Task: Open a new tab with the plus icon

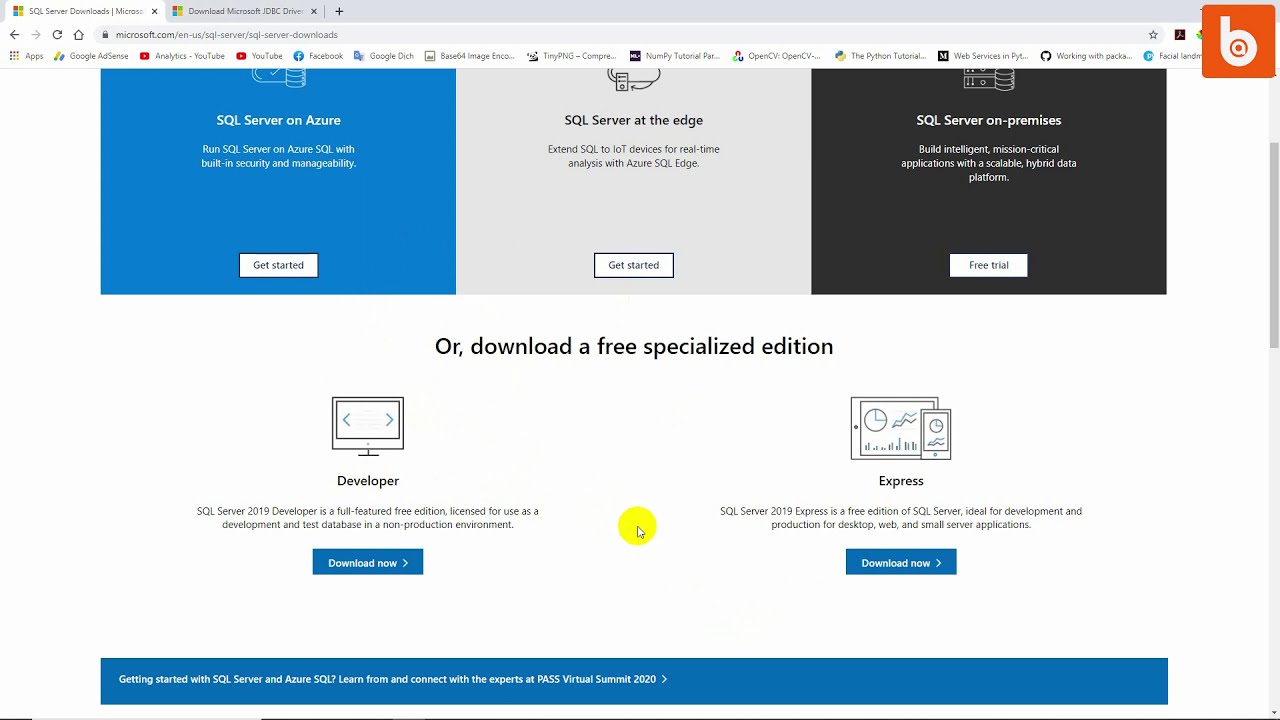Action: [x=339, y=11]
